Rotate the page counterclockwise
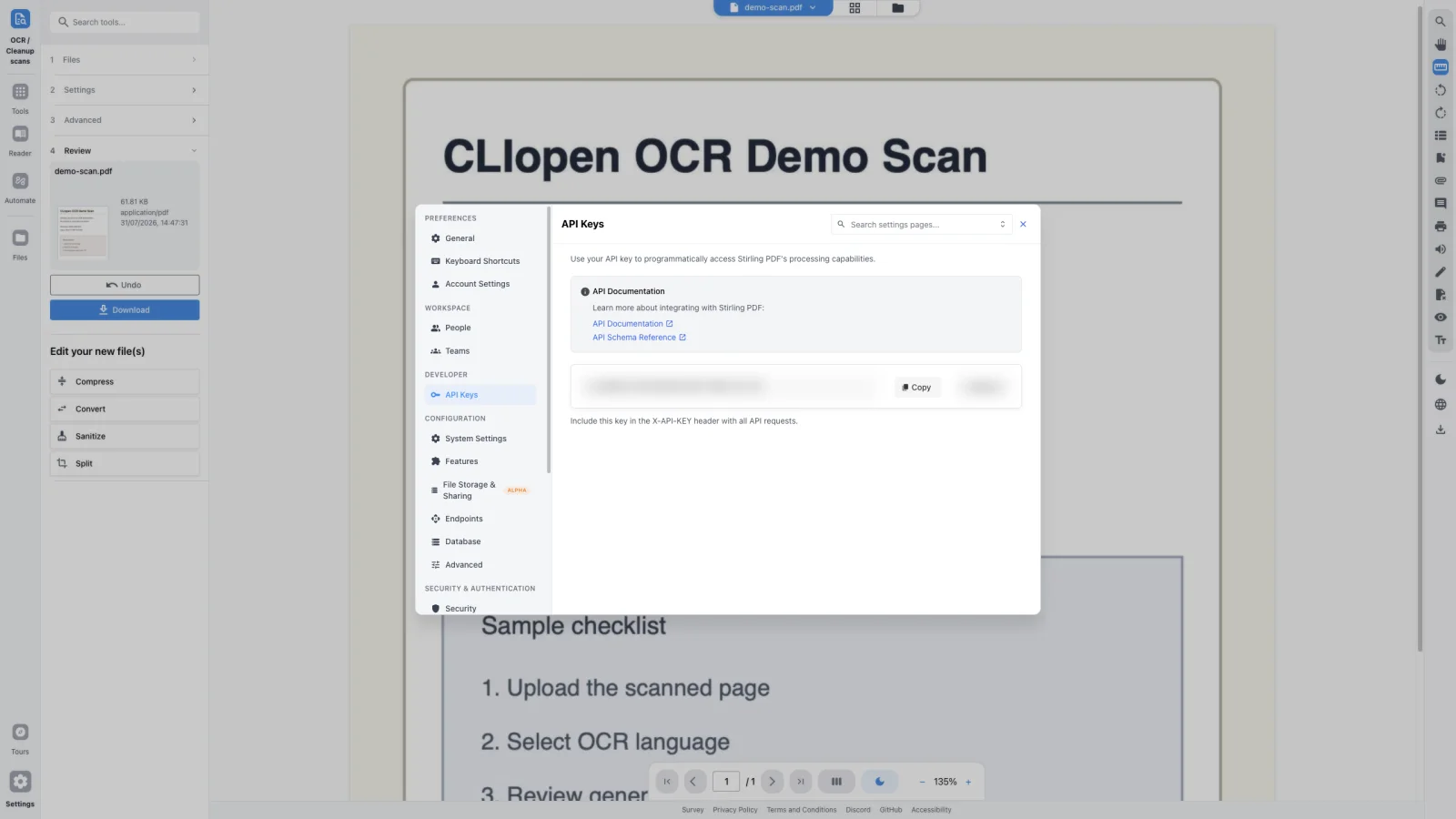This screenshot has height=819, width=1456. coord(1441,90)
